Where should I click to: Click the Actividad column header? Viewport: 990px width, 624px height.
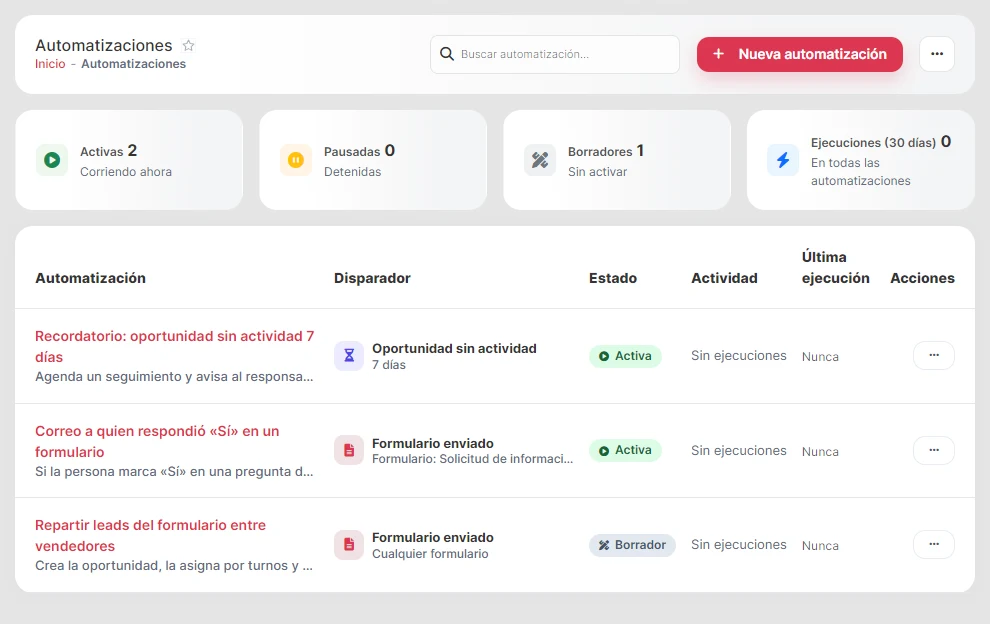coord(724,278)
